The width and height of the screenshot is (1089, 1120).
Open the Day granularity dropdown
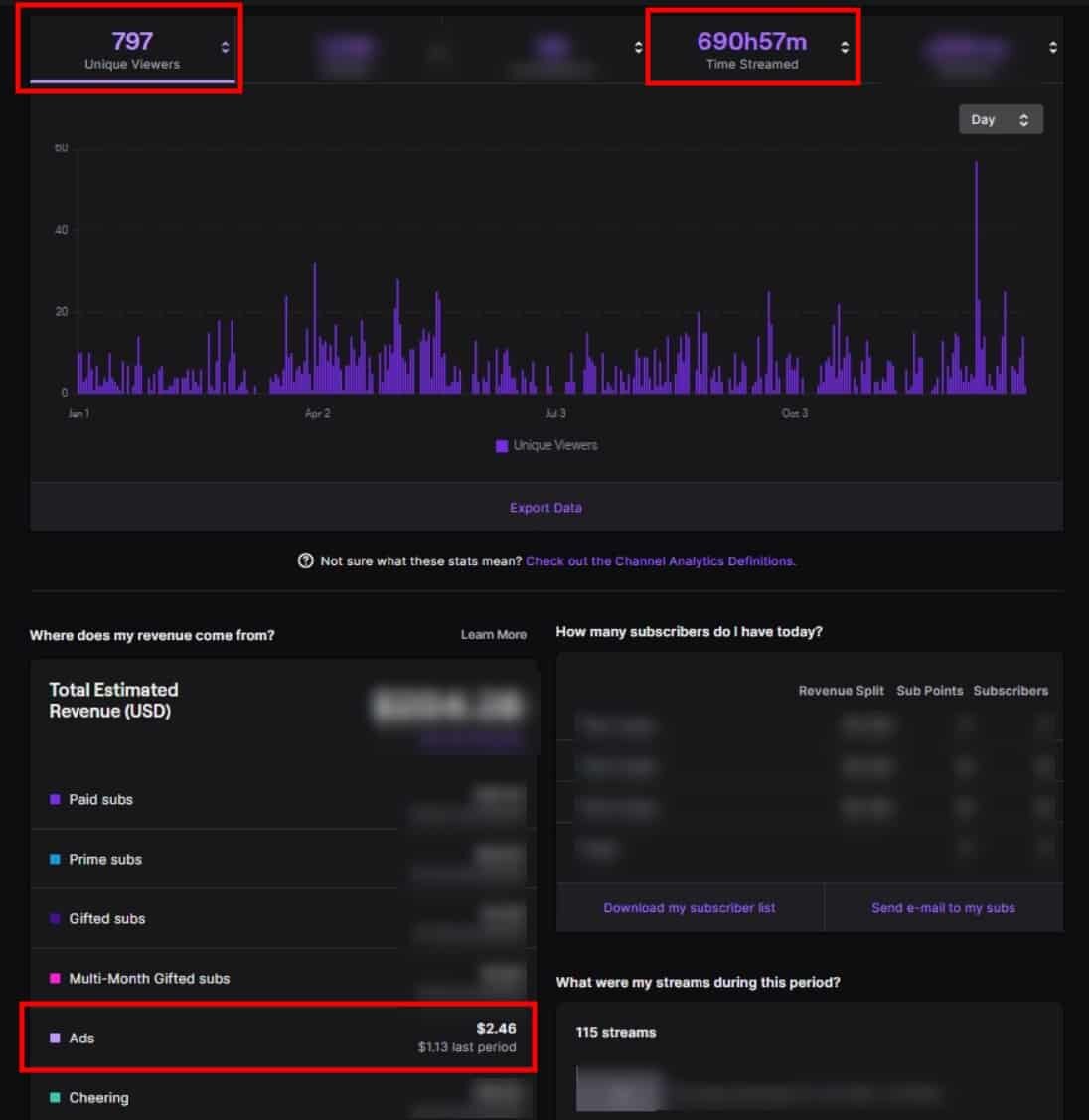(x=1000, y=120)
